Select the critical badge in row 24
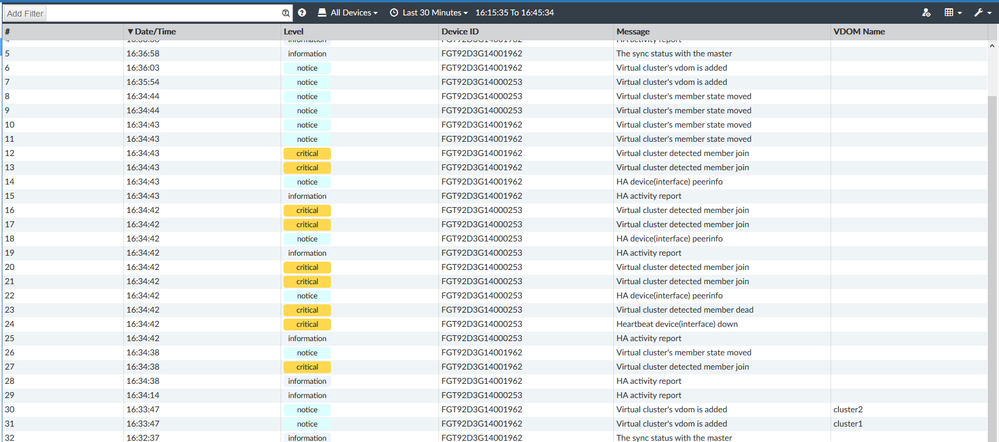Screen dimensions: 999x442 coord(307,324)
